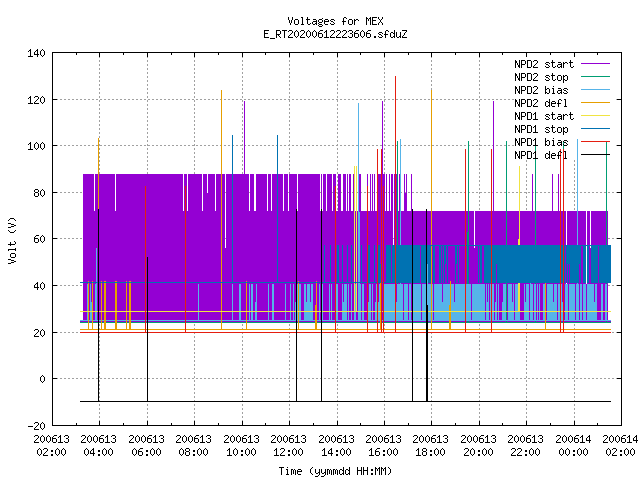Click the 40 y-axis tick value
Viewport: 640px width, 480px height.
[39, 286]
